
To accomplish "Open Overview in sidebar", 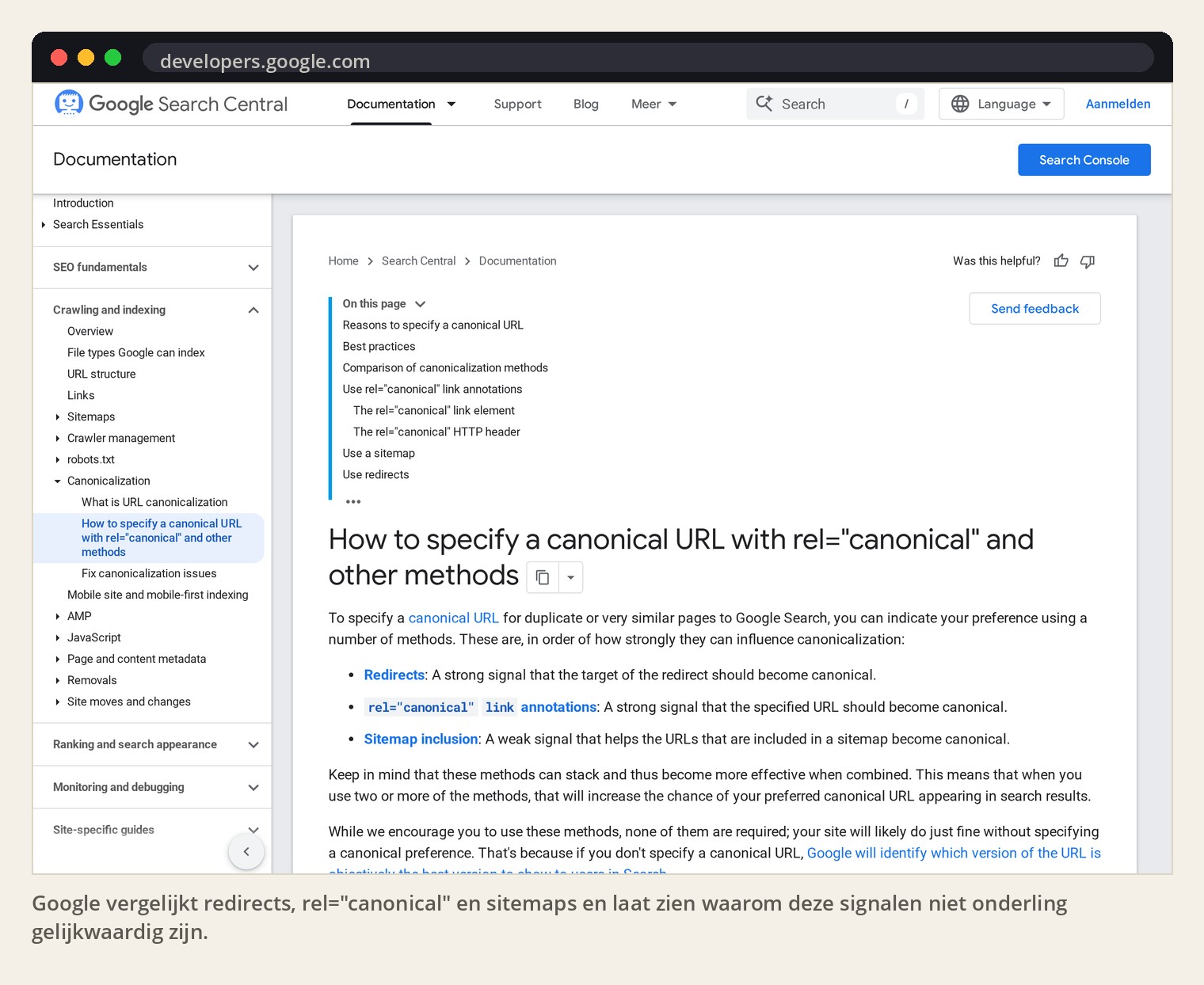I will pyautogui.click(x=90, y=332).
